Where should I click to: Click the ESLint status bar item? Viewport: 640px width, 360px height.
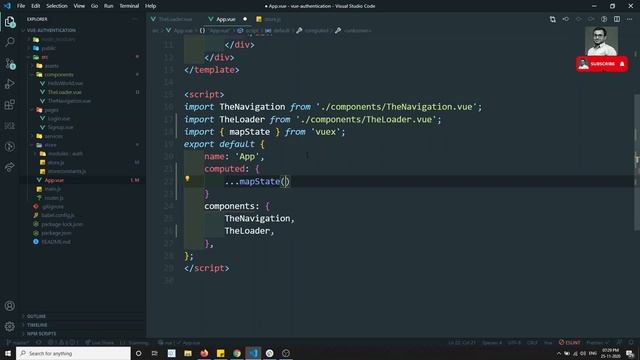[570, 342]
